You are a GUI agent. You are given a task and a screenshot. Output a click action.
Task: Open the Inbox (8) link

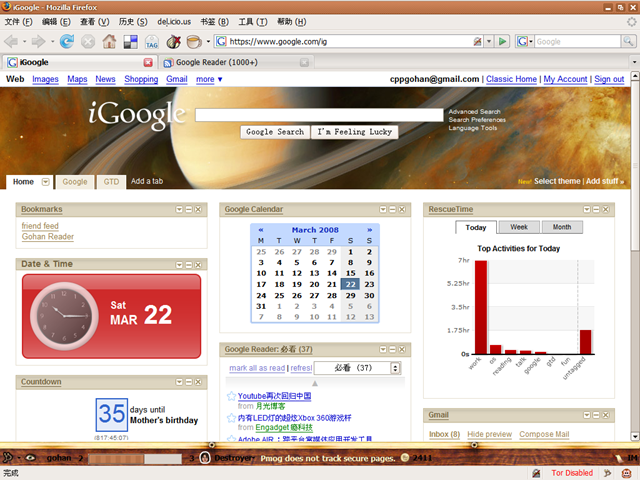pos(444,434)
